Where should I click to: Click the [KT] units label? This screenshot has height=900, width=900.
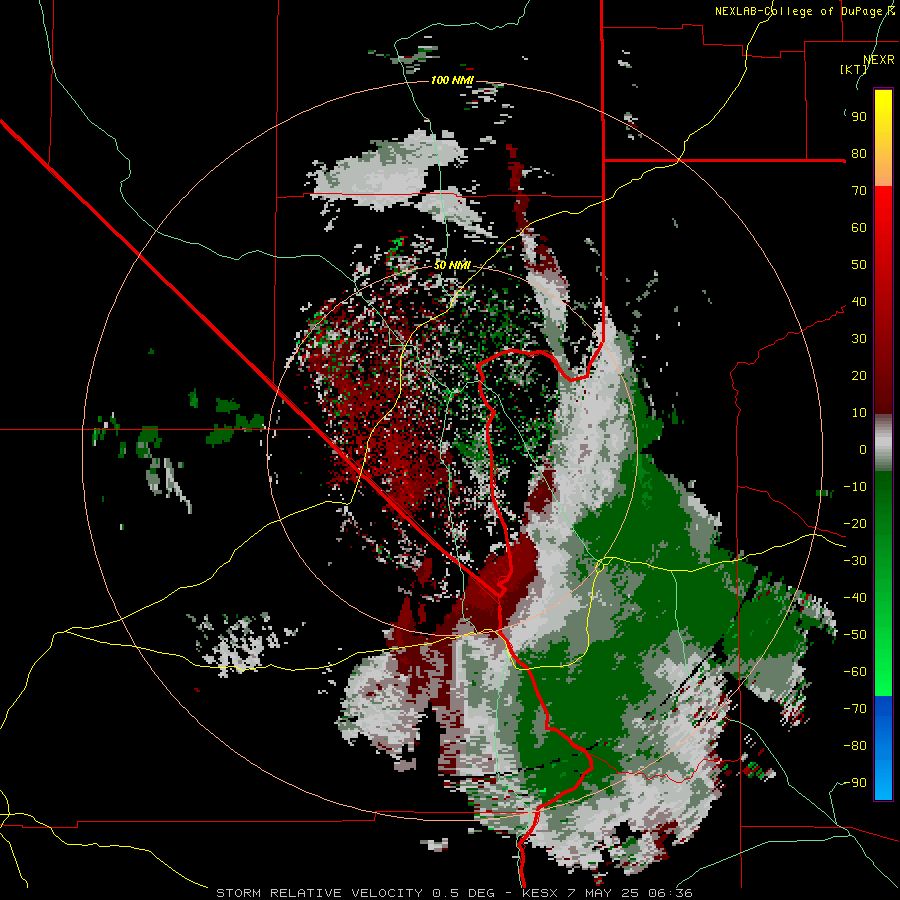click(854, 69)
